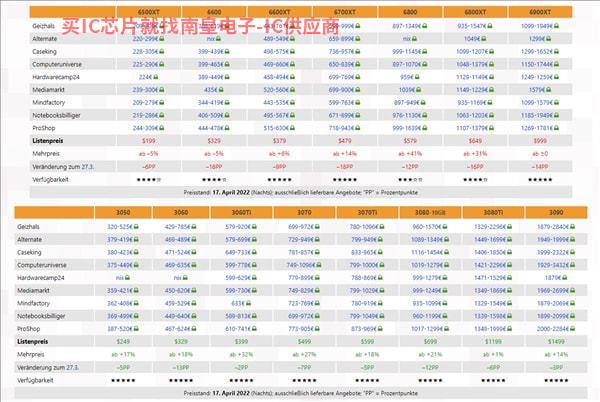Click the Preisstand footer text under the 6500XT table

tap(301, 192)
